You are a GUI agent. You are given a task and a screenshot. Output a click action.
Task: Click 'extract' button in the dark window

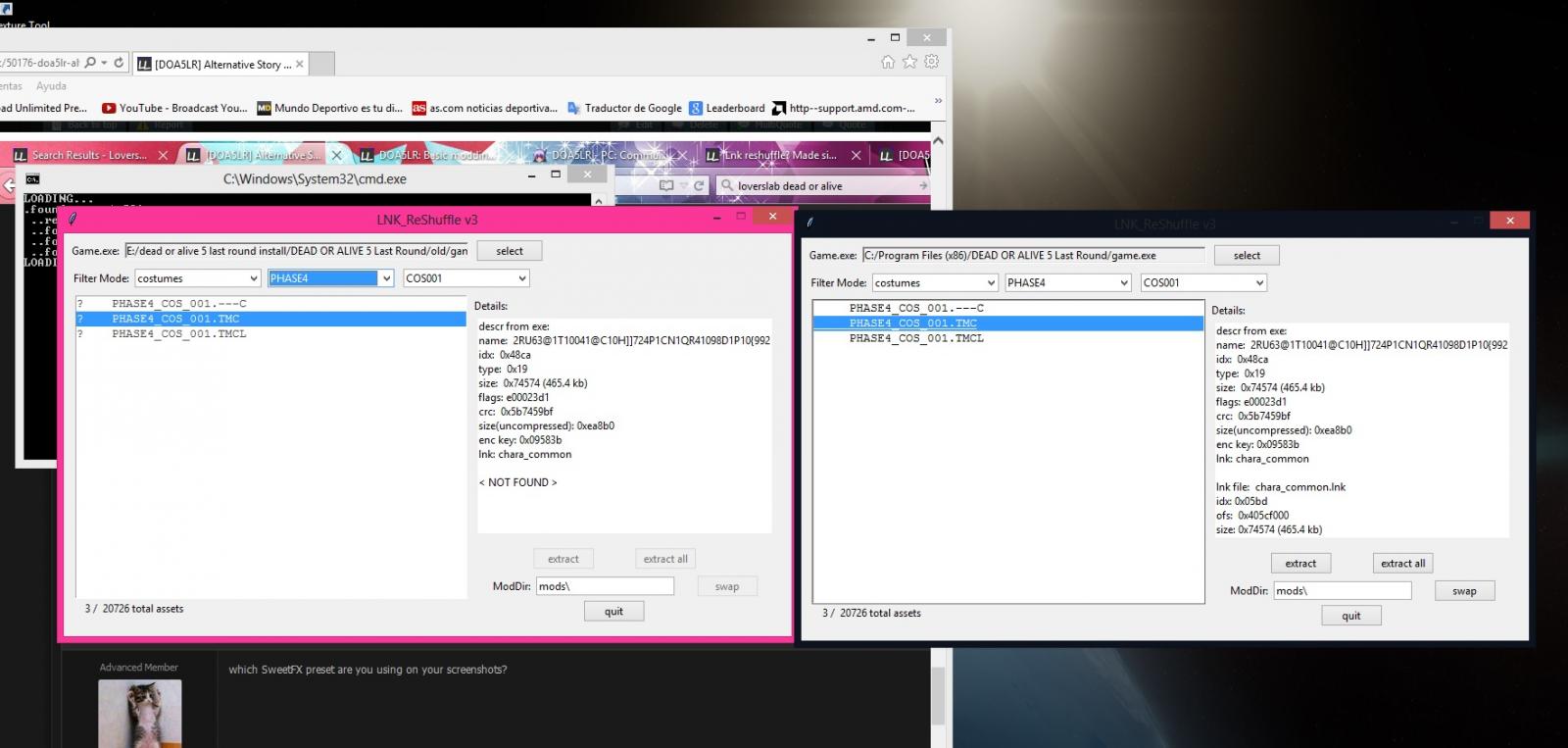pyautogui.click(x=1300, y=563)
